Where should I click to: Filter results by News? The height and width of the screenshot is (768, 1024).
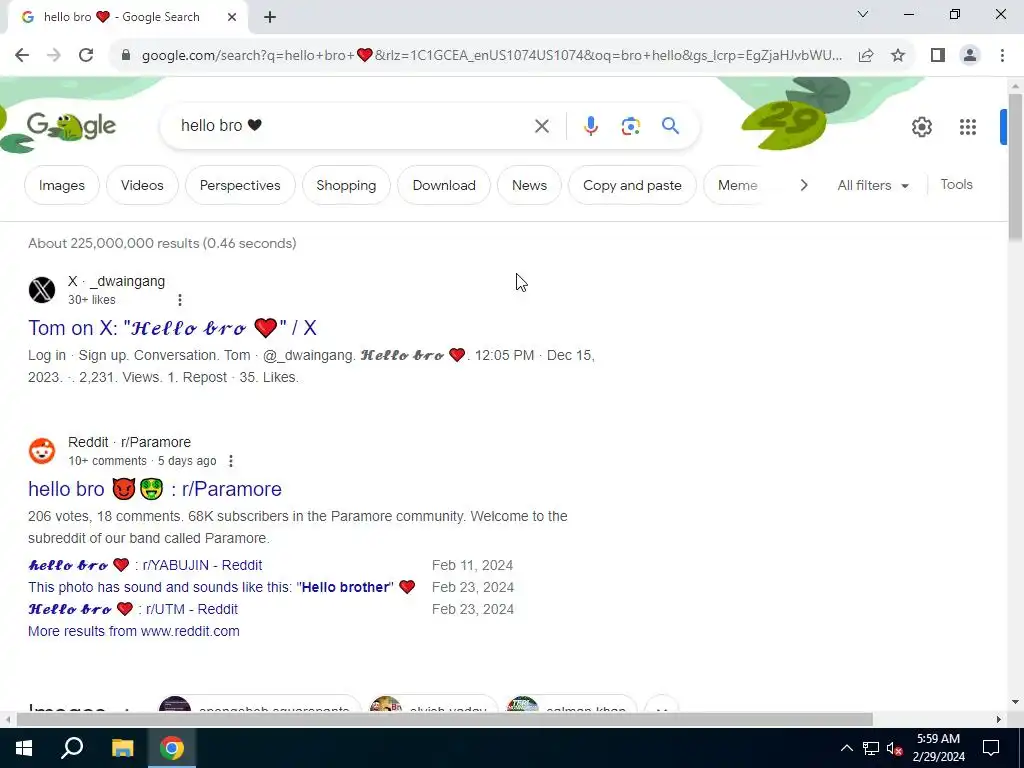tap(530, 185)
